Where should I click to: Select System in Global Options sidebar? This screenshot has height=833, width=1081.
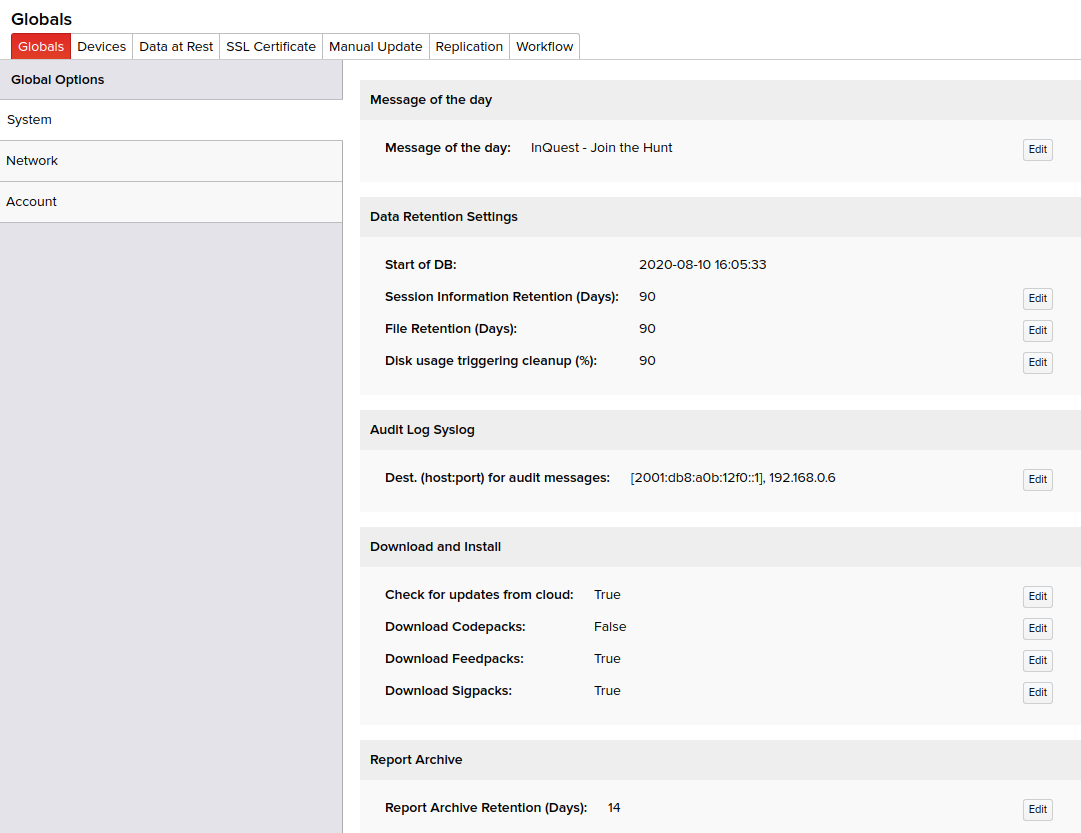171,120
